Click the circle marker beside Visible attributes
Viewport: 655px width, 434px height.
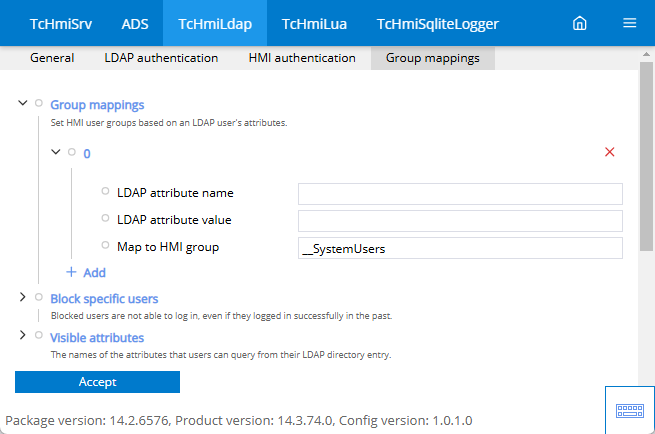[39, 335]
